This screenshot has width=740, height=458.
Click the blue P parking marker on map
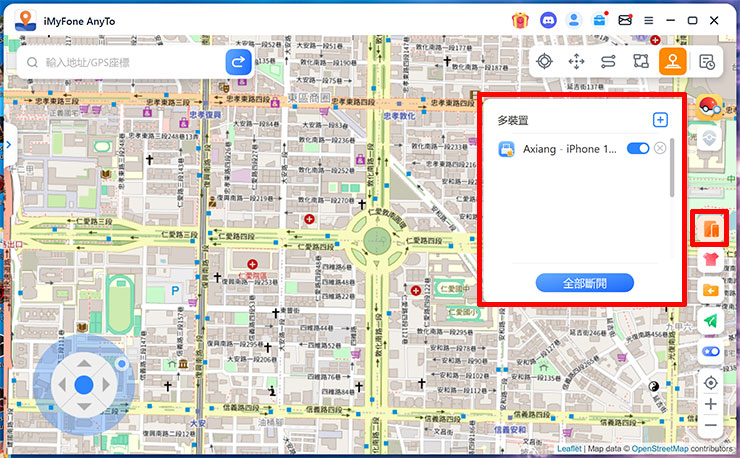pos(175,291)
